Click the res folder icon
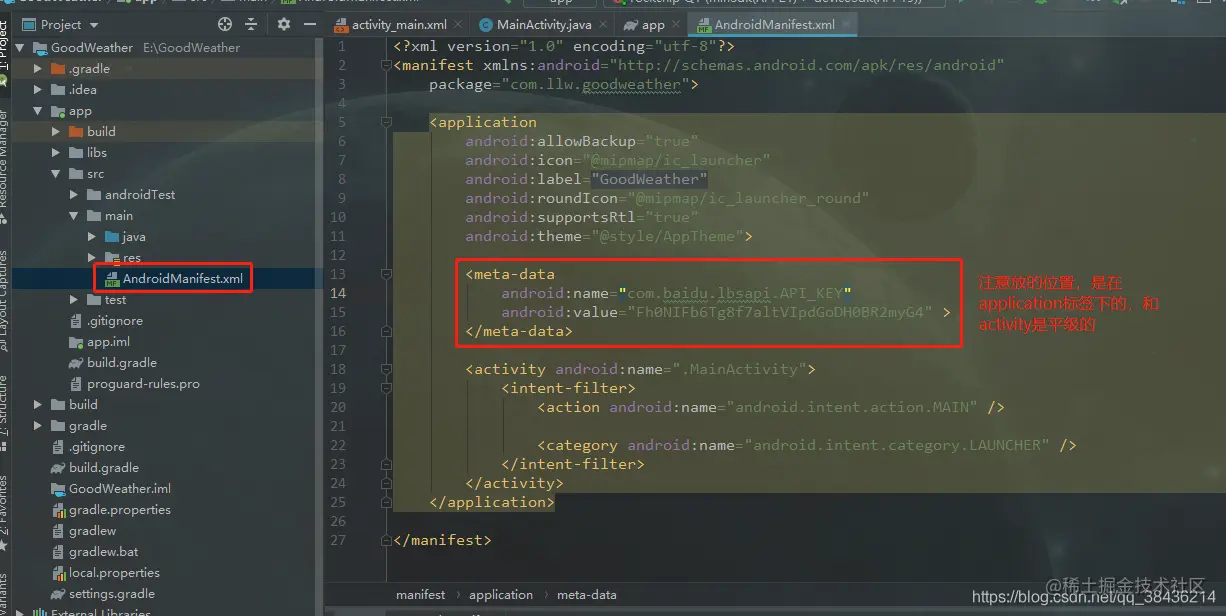Image resolution: width=1226 pixels, height=616 pixels. (113, 258)
